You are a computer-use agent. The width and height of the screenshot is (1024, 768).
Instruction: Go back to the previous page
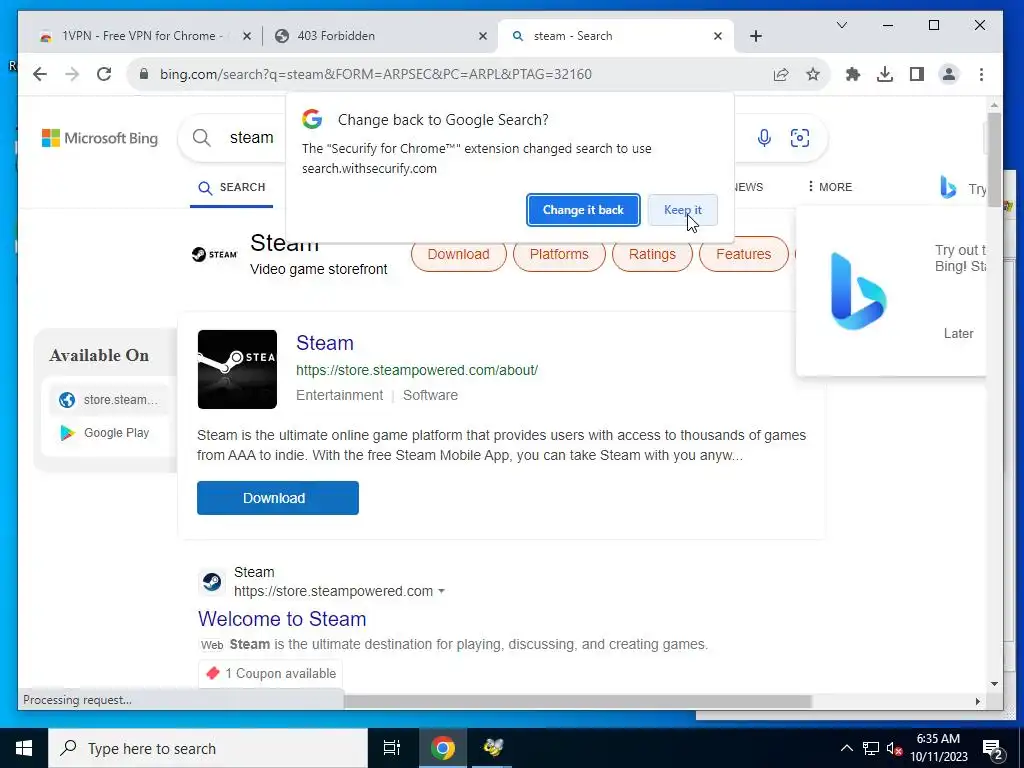click(40, 74)
